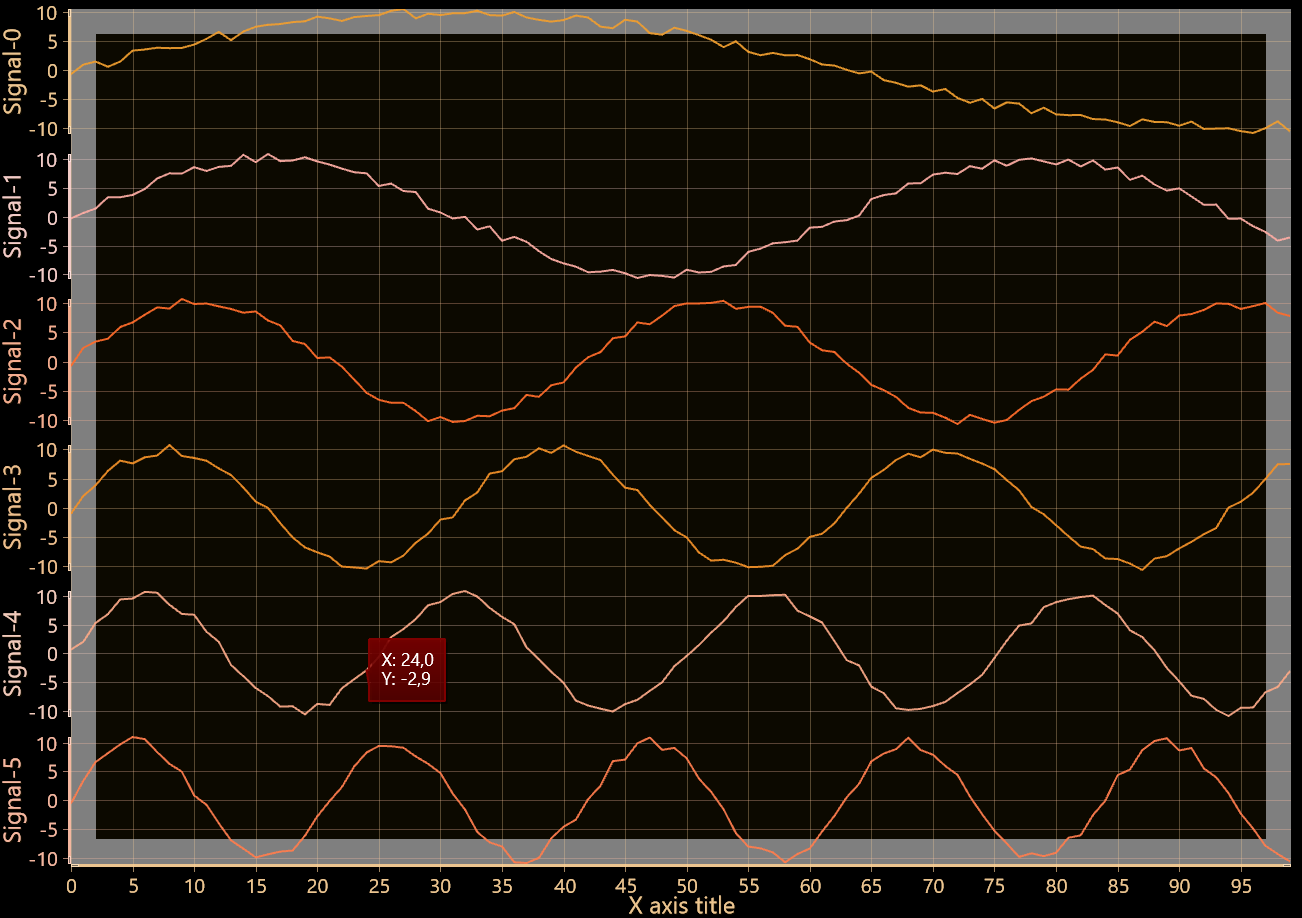Click X axis tick label 85

[x=1118, y=886]
